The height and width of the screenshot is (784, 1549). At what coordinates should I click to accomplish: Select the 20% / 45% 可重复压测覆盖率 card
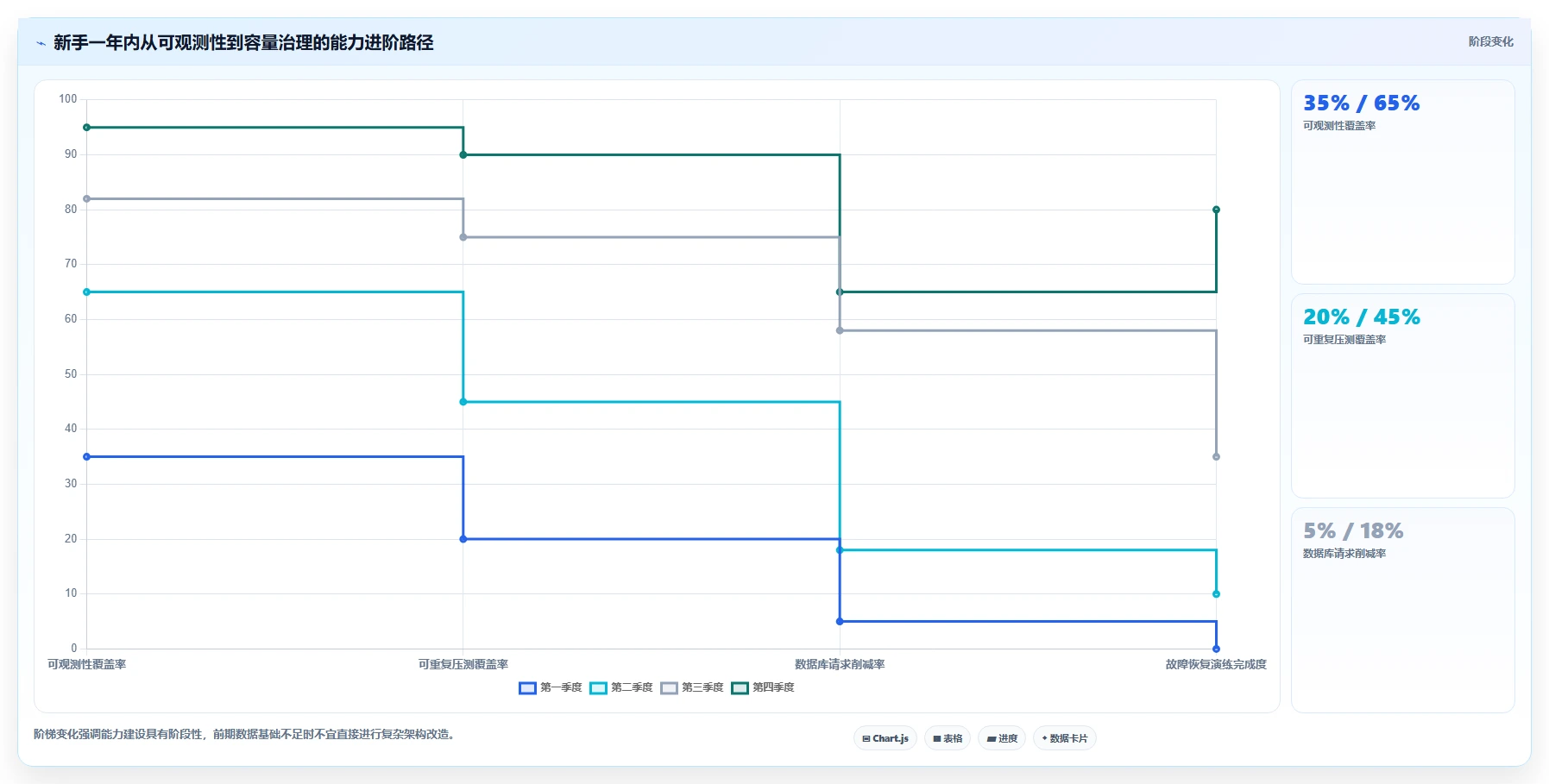(x=1403, y=396)
